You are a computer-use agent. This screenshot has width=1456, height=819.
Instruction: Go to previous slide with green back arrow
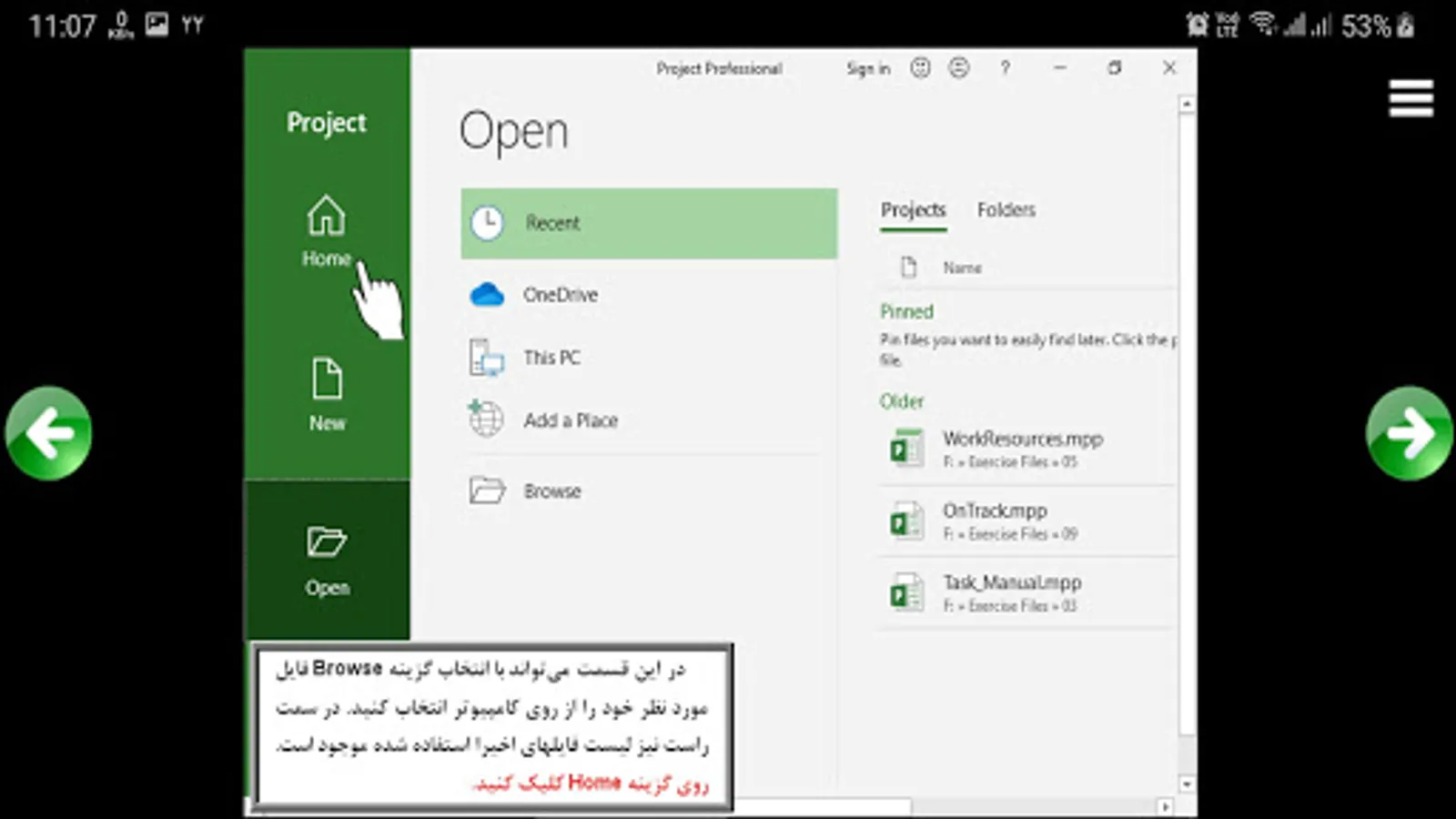[x=49, y=433]
